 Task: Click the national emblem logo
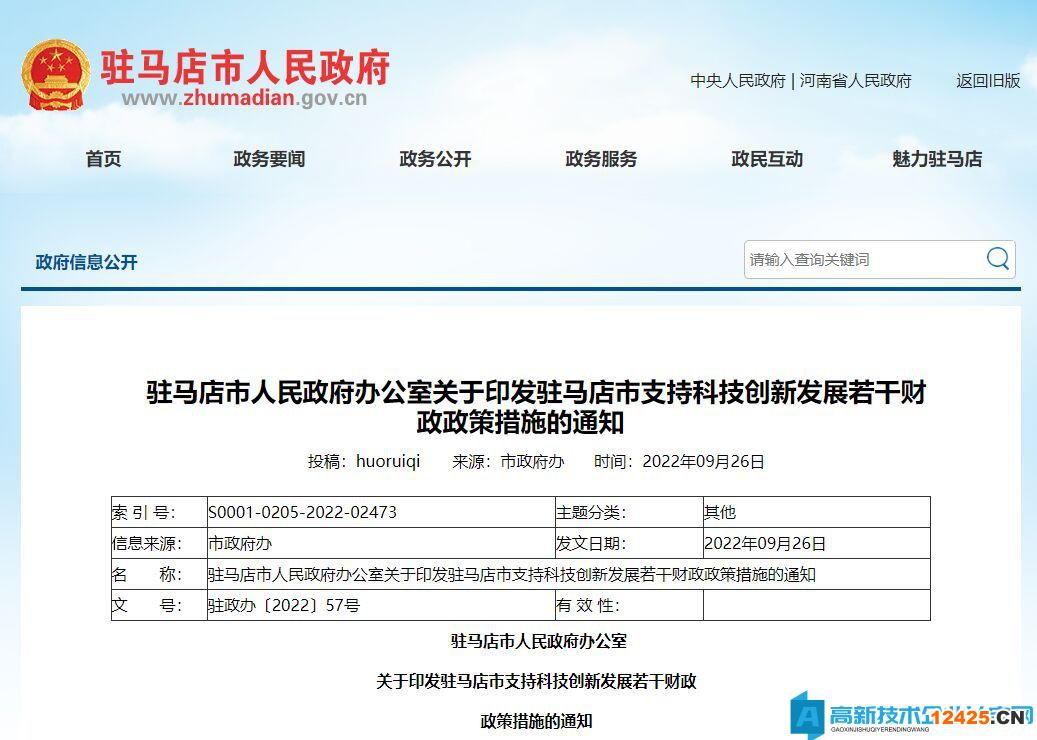(x=56, y=75)
